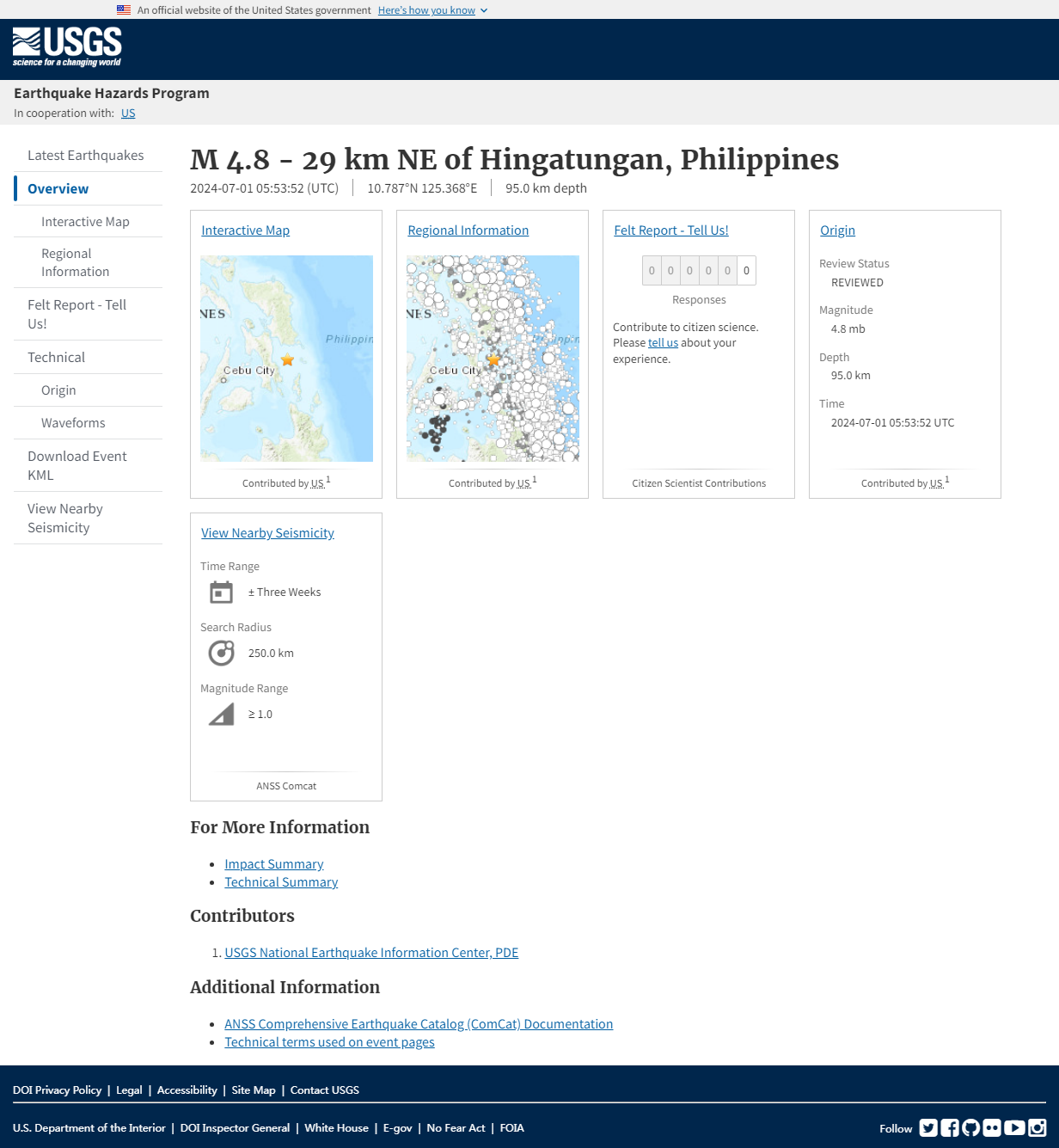Viewport: 1059px width, 1148px height.
Task: Open the Origin card title link
Action: tap(837, 230)
